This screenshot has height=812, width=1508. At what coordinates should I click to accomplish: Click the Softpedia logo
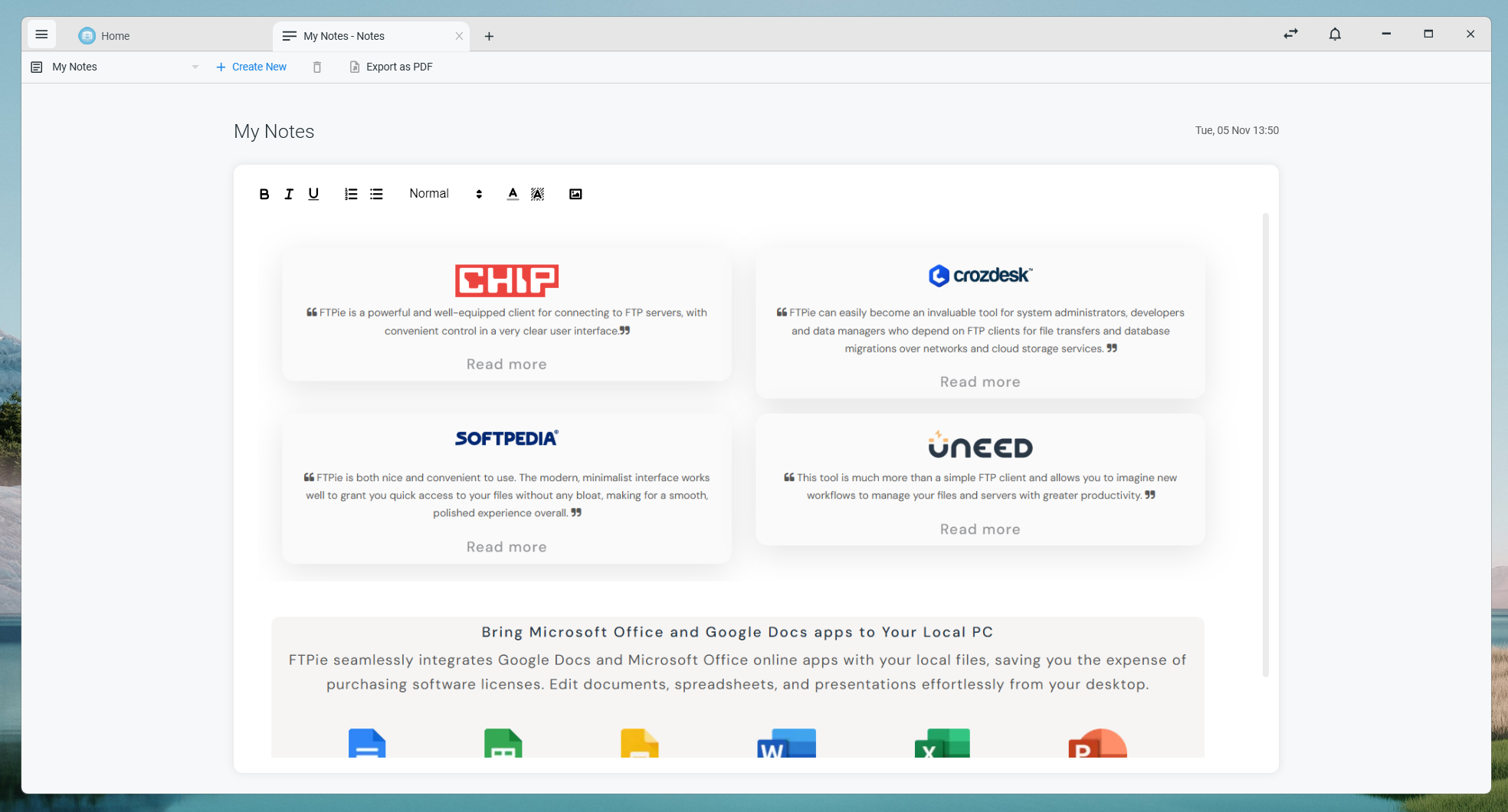coord(506,438)
